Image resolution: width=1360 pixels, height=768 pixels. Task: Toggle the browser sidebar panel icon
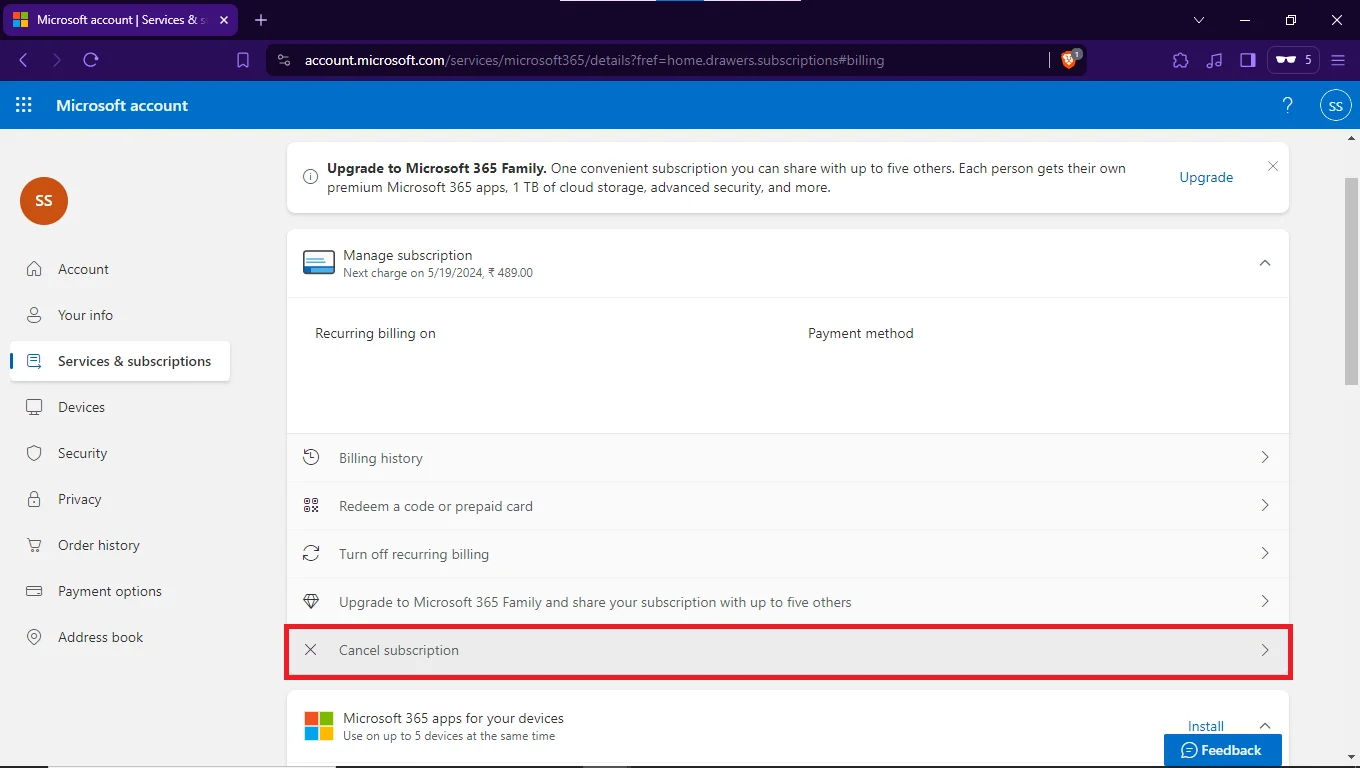click(1248, 60)
